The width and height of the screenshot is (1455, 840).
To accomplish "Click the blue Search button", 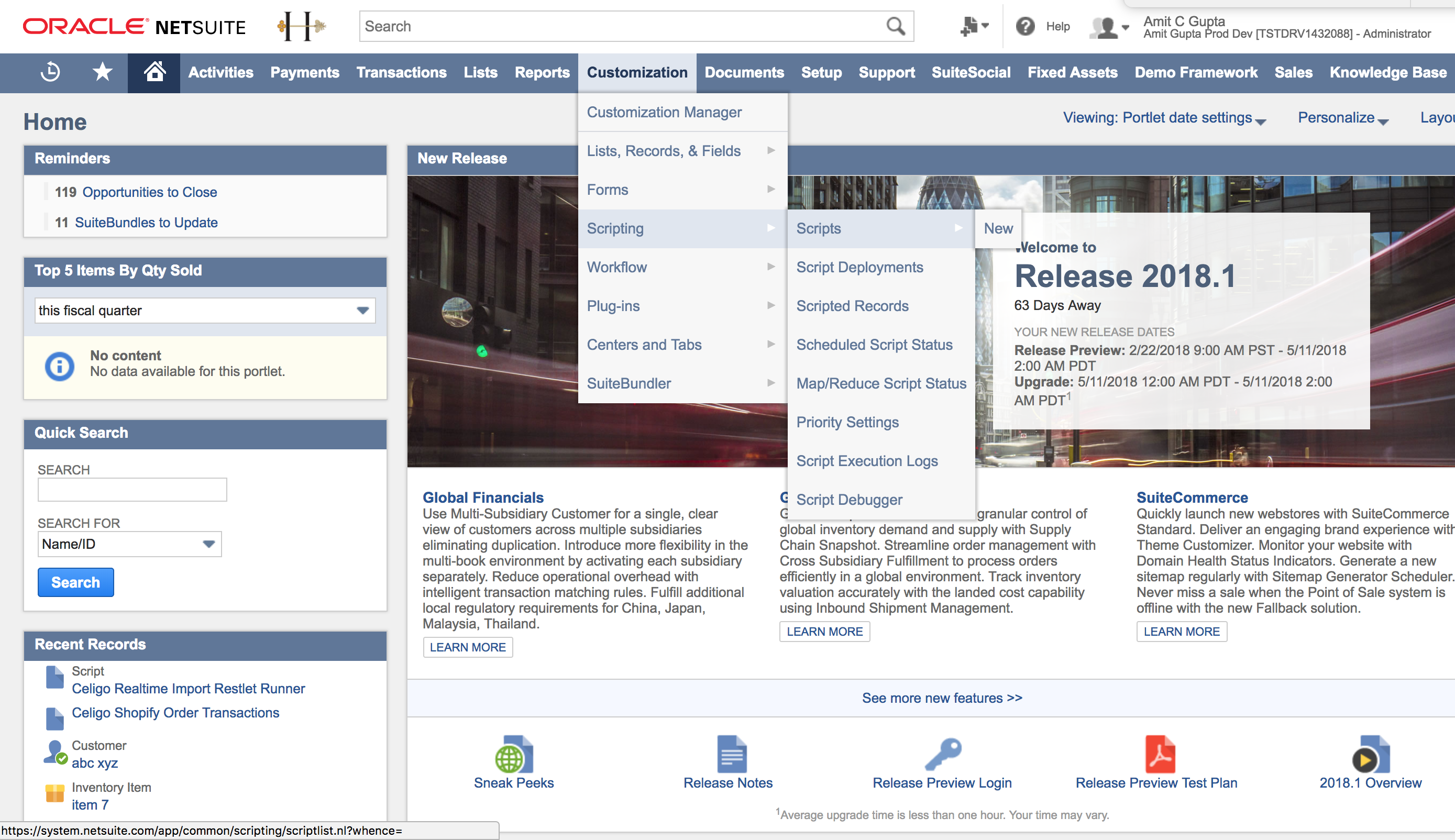I will (75, 582).
